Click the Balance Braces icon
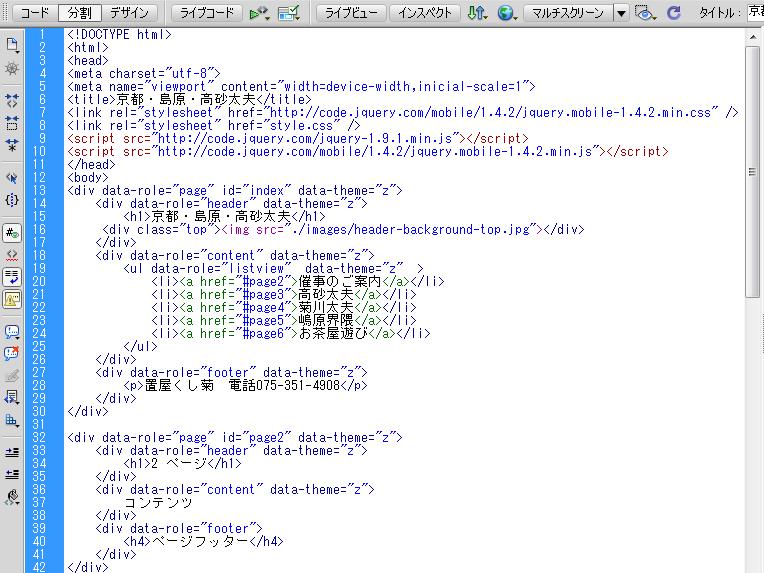764x573 pixels. pyautogui.click(x=12, y=200)
